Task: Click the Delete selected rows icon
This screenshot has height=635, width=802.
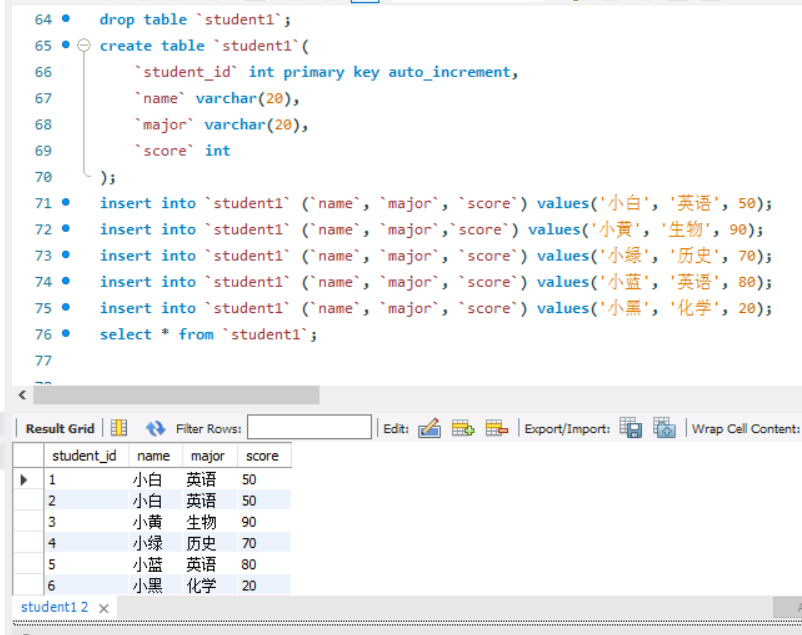Action: 497,428
